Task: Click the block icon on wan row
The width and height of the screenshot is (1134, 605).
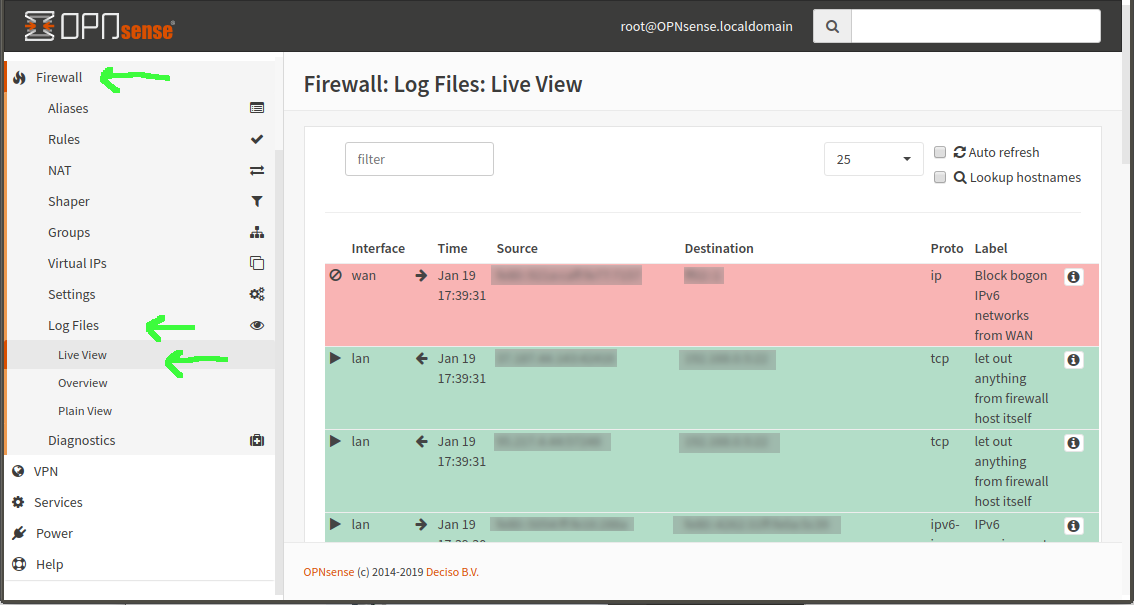Action: pos(336,275)
